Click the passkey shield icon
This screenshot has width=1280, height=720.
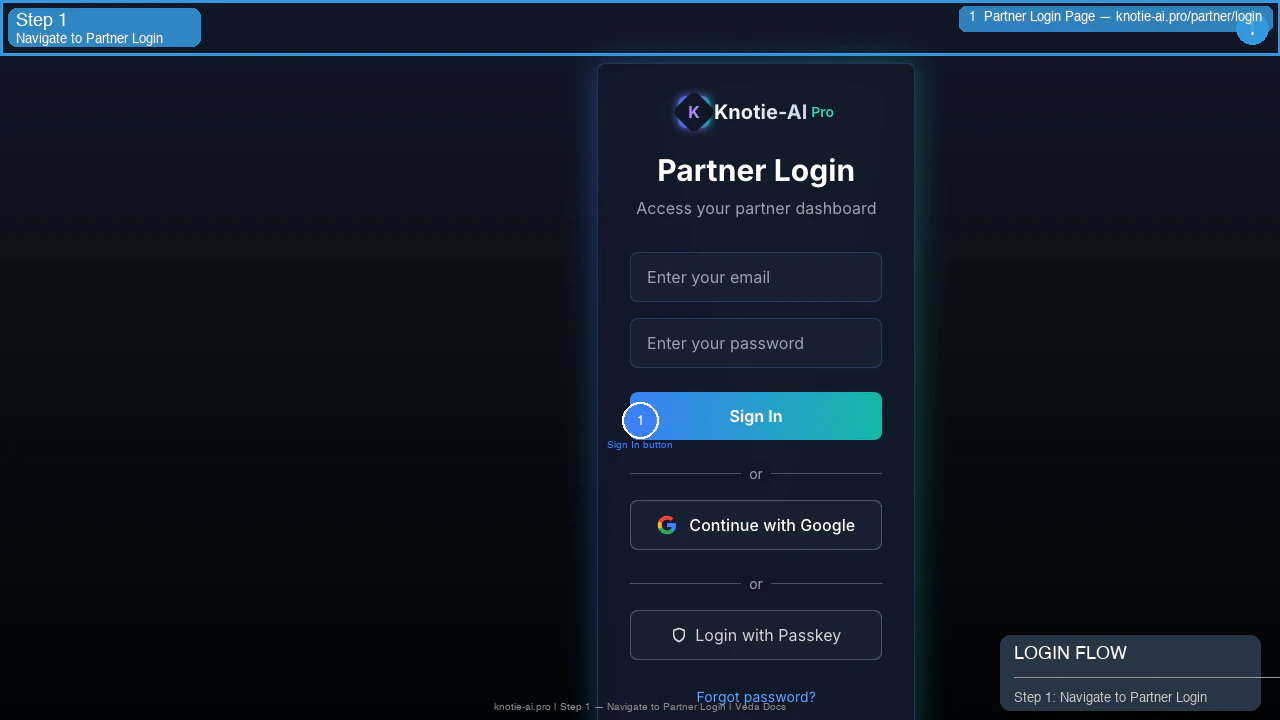coord(679,635)
